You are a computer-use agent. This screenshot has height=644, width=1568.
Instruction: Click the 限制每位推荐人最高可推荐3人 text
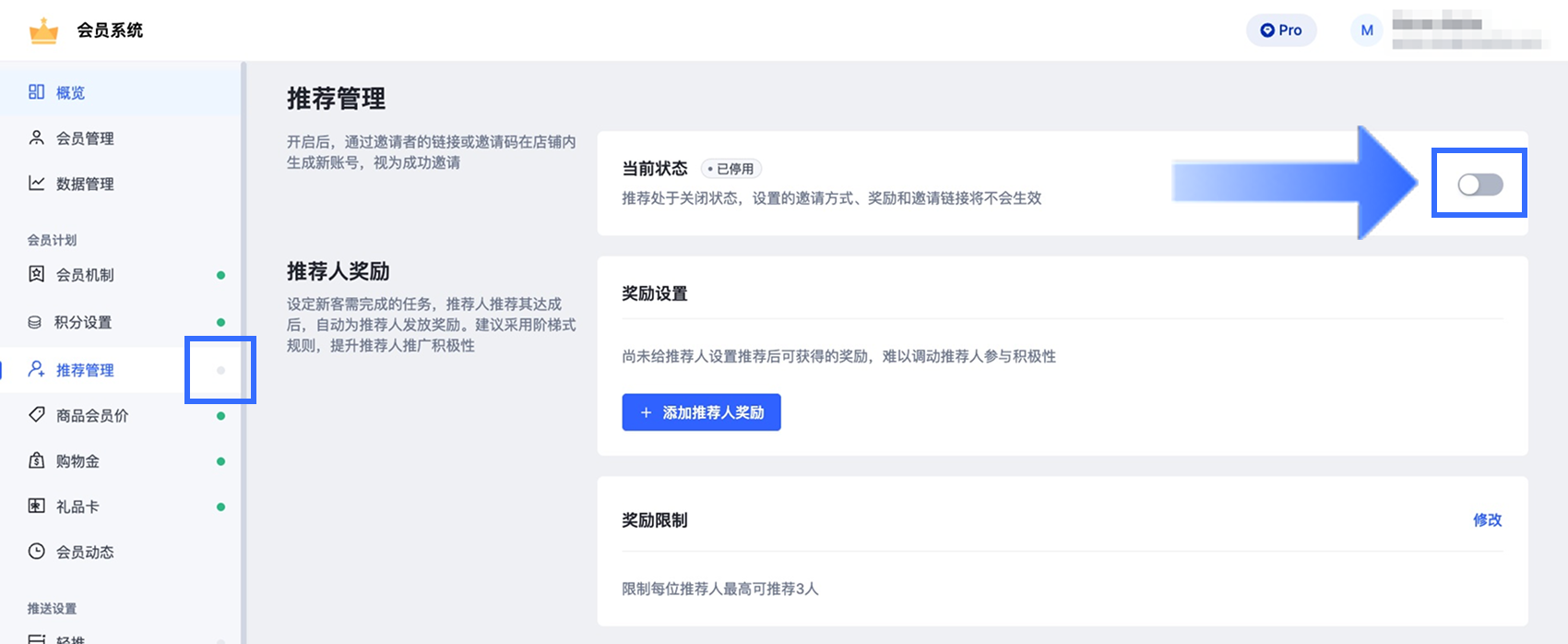click(720, 589)
